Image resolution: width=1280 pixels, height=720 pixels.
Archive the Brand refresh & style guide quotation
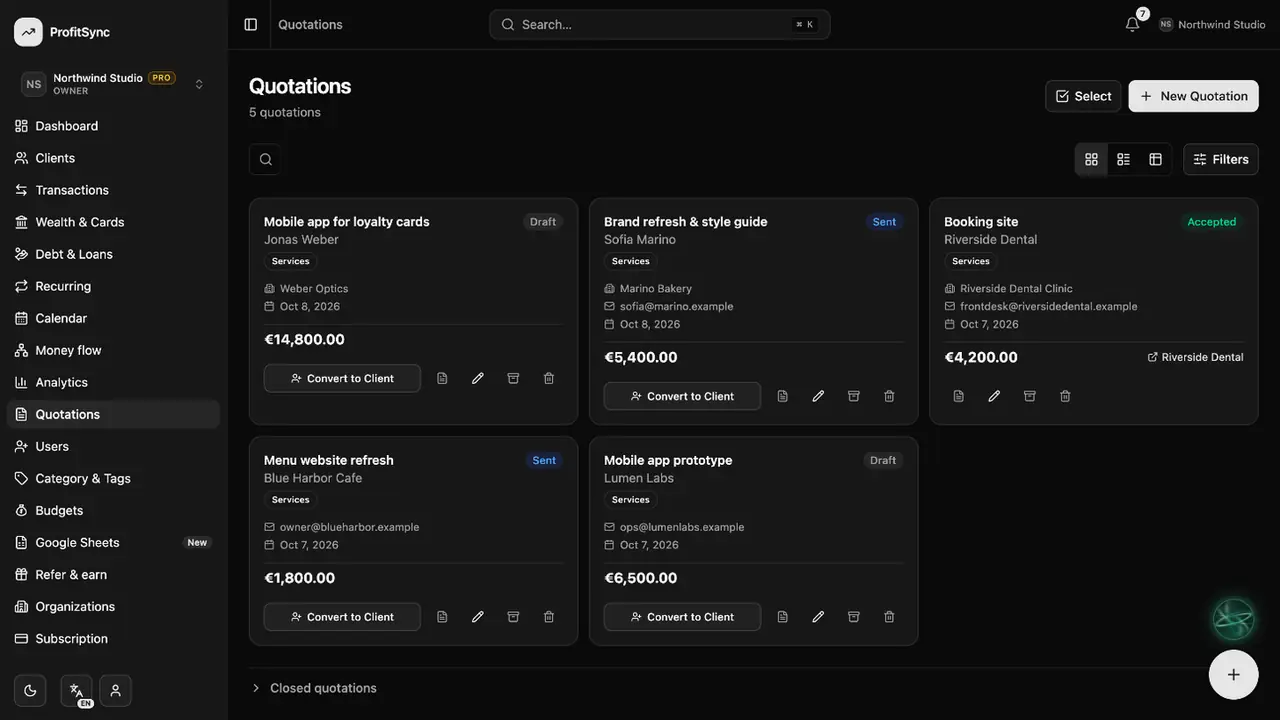click(x=854, y=396)
